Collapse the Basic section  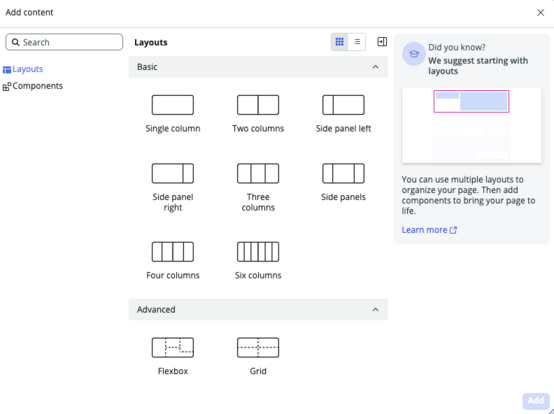coord(376,67)
